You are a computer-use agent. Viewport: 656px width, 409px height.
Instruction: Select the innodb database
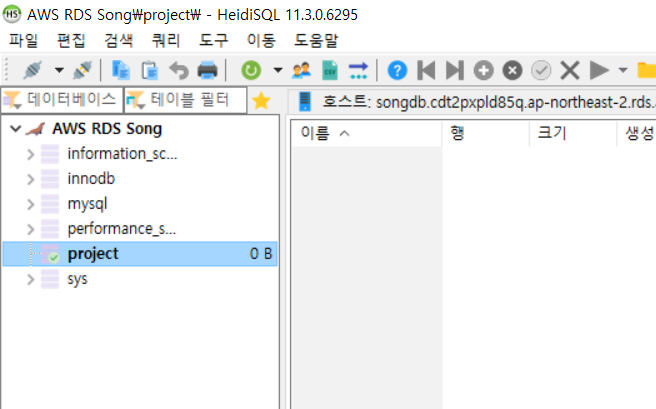[x=91, y=179]
